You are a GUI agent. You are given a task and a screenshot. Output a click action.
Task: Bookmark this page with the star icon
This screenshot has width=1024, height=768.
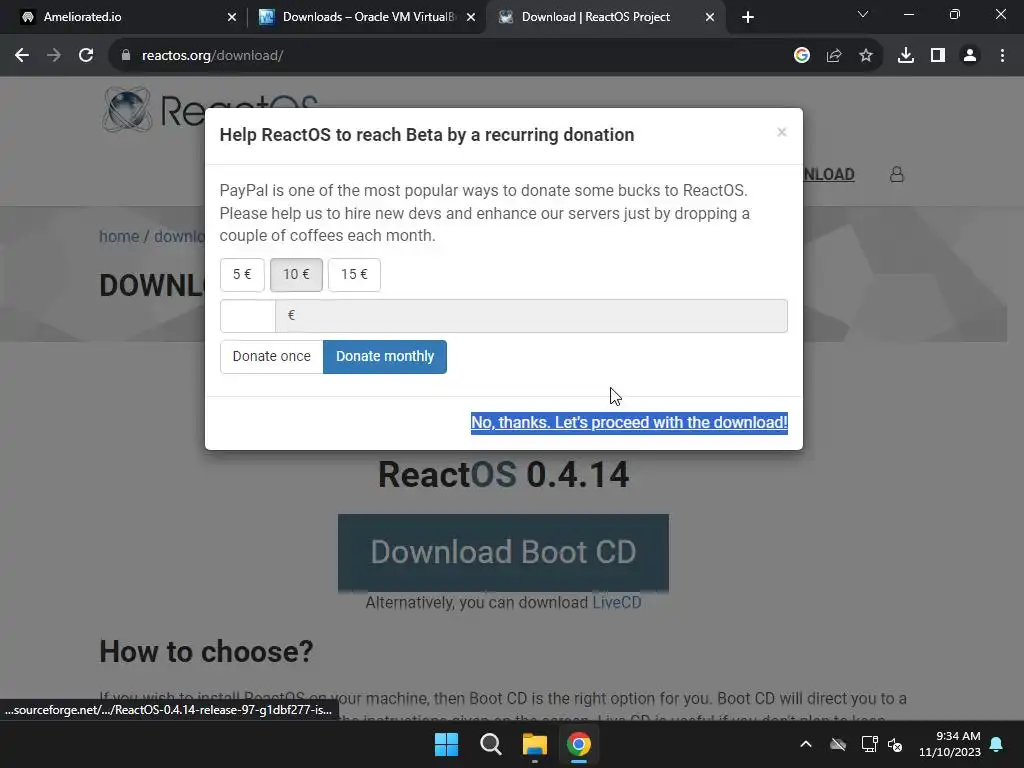click(x=866, y=56)
